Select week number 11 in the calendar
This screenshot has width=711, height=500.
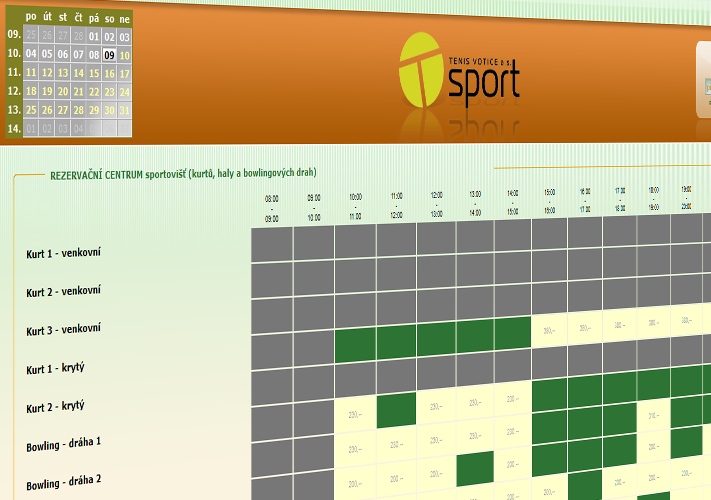[x=14, y=73]
